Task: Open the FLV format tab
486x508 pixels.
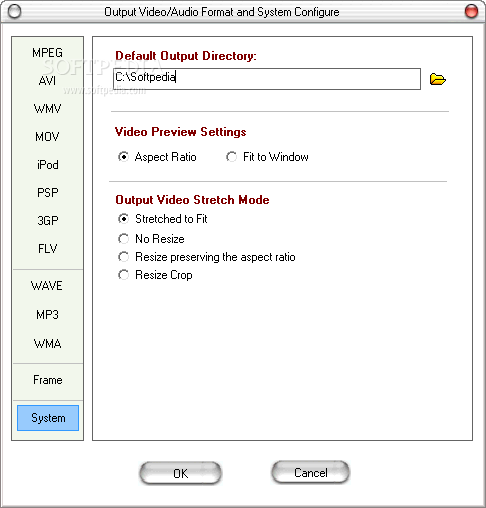Action: click(47, 249)
